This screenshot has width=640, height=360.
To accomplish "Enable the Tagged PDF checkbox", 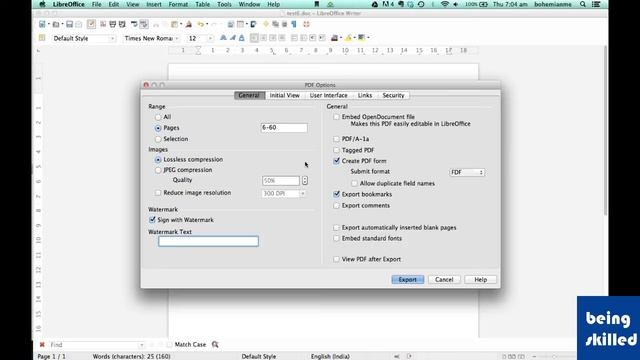I will click(x=336, y=150).
